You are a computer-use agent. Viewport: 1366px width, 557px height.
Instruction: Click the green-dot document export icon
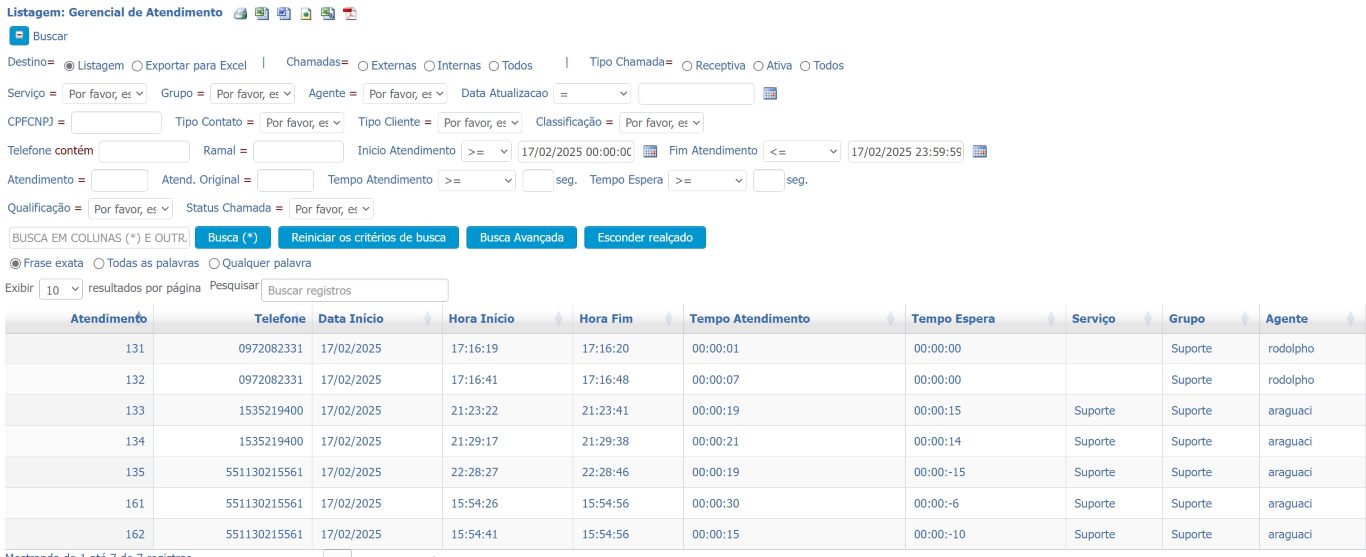[305, 14]
